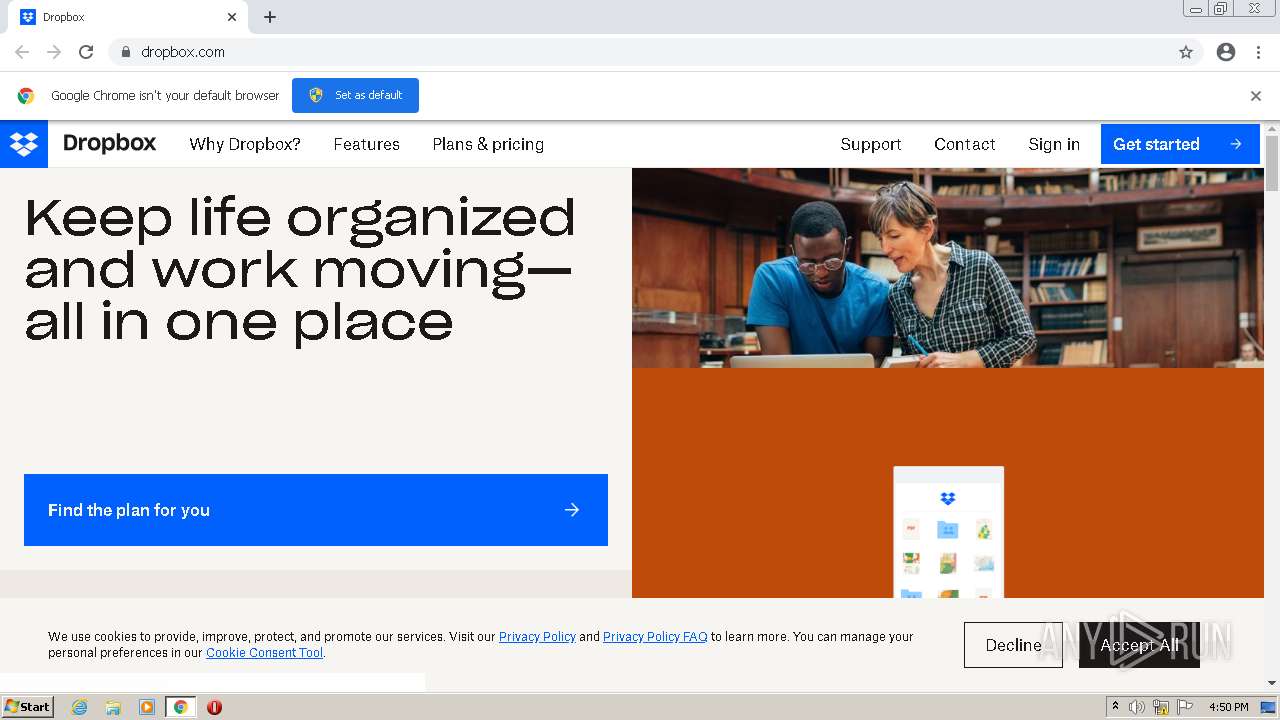Screen dimensions: 1280x720
Task: Open the Contact link
Action: coord(965,144)
